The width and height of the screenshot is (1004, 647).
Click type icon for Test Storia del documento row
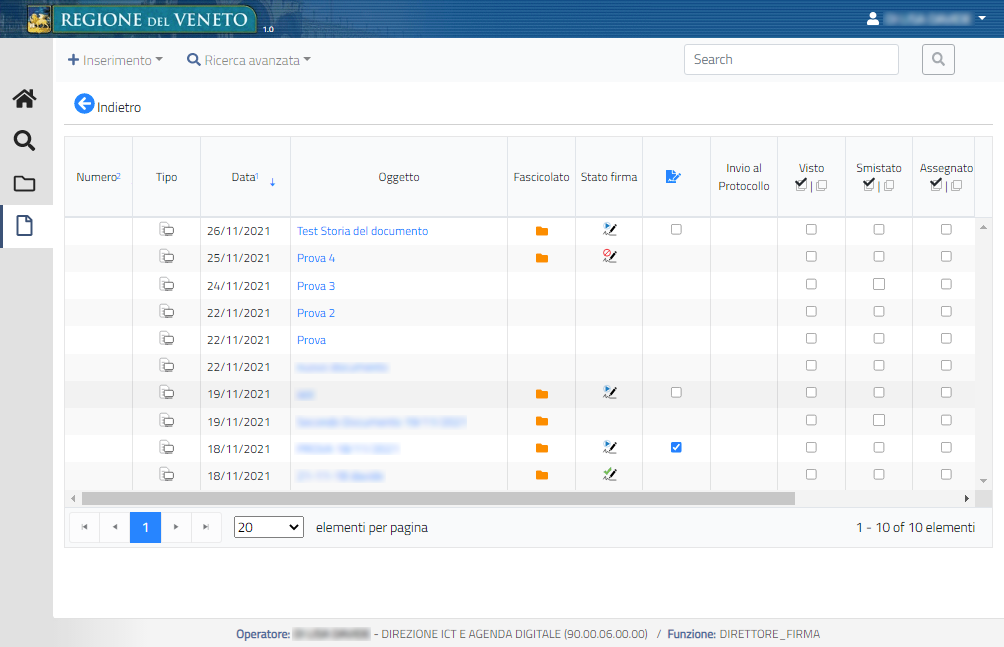(x=166, y=229)
